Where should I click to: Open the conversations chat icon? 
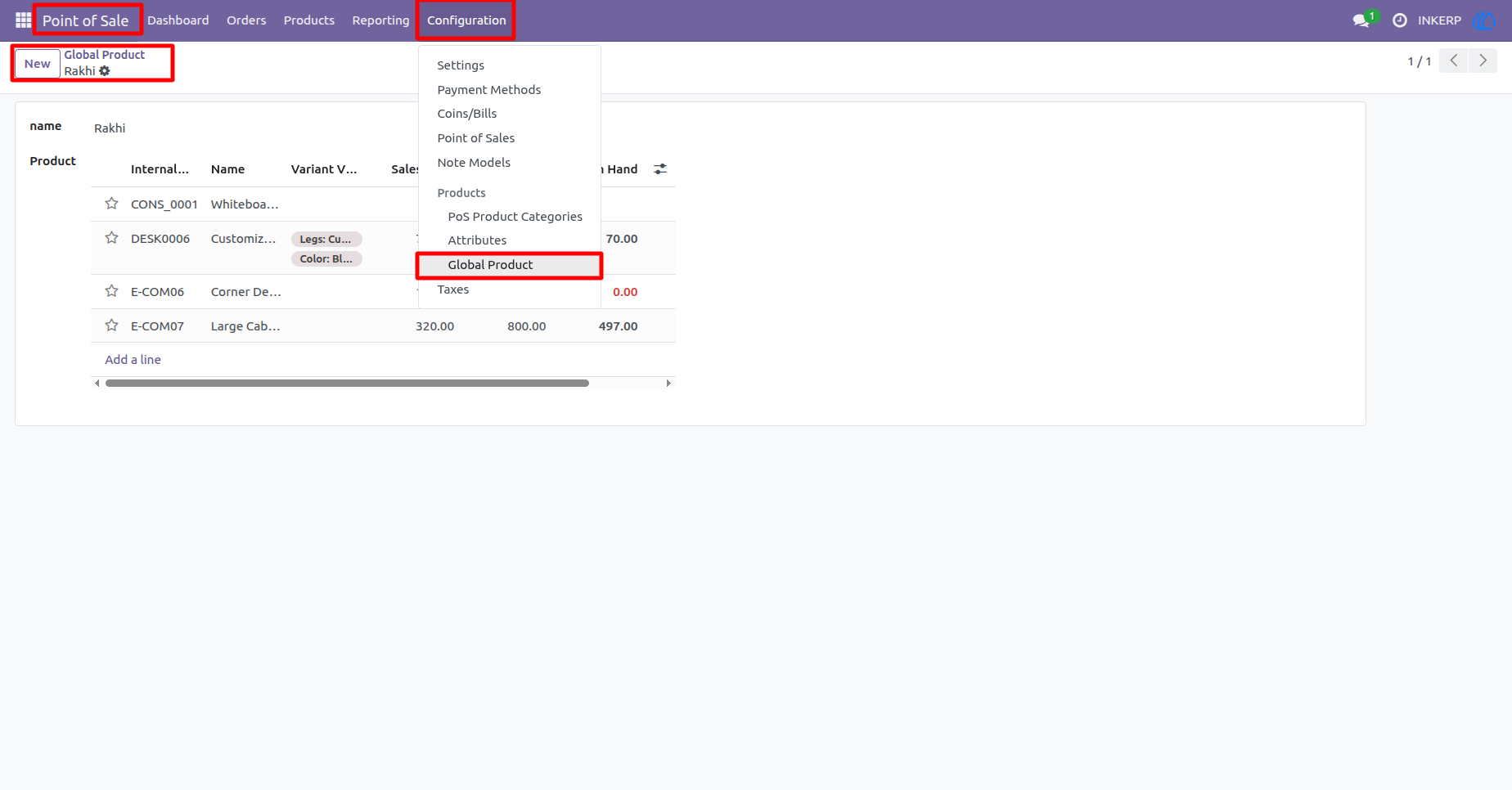[x=1362, y=20]
